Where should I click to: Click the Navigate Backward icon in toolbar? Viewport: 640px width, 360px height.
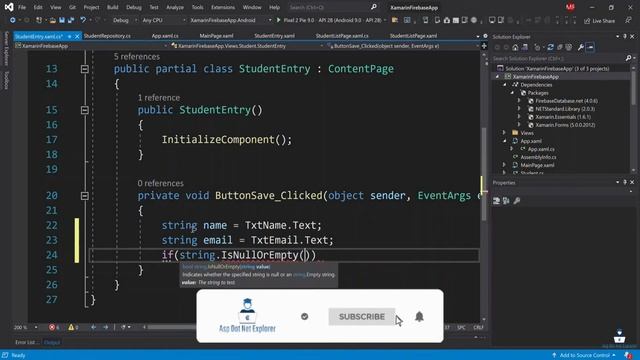pos(13,20)
